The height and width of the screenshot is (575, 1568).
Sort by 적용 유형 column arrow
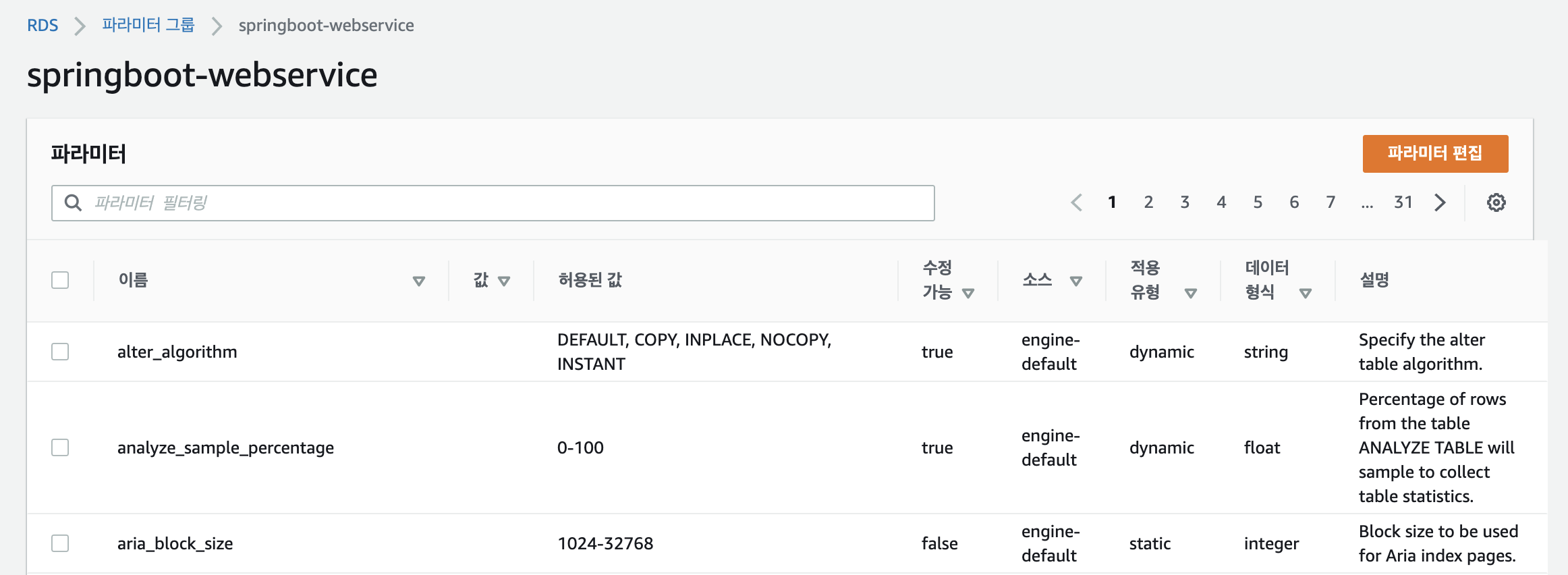pos(1191,293)
